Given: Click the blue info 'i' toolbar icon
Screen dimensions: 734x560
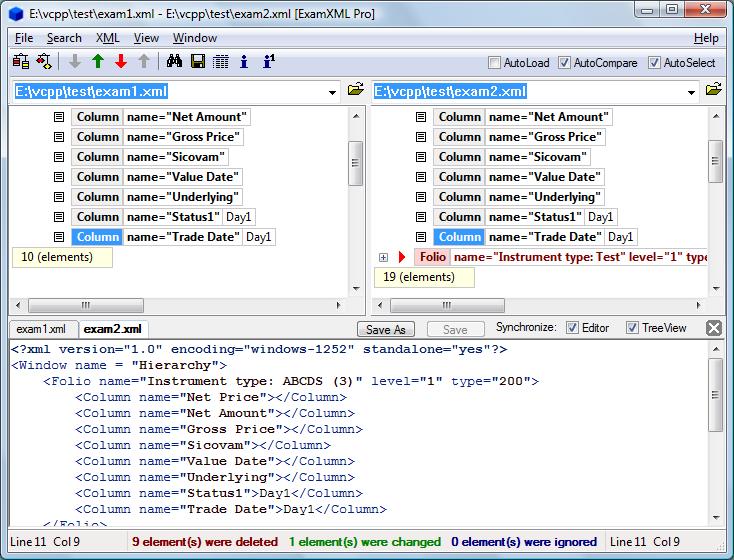Looking at the screenshot, I should [x=244, y=62].
